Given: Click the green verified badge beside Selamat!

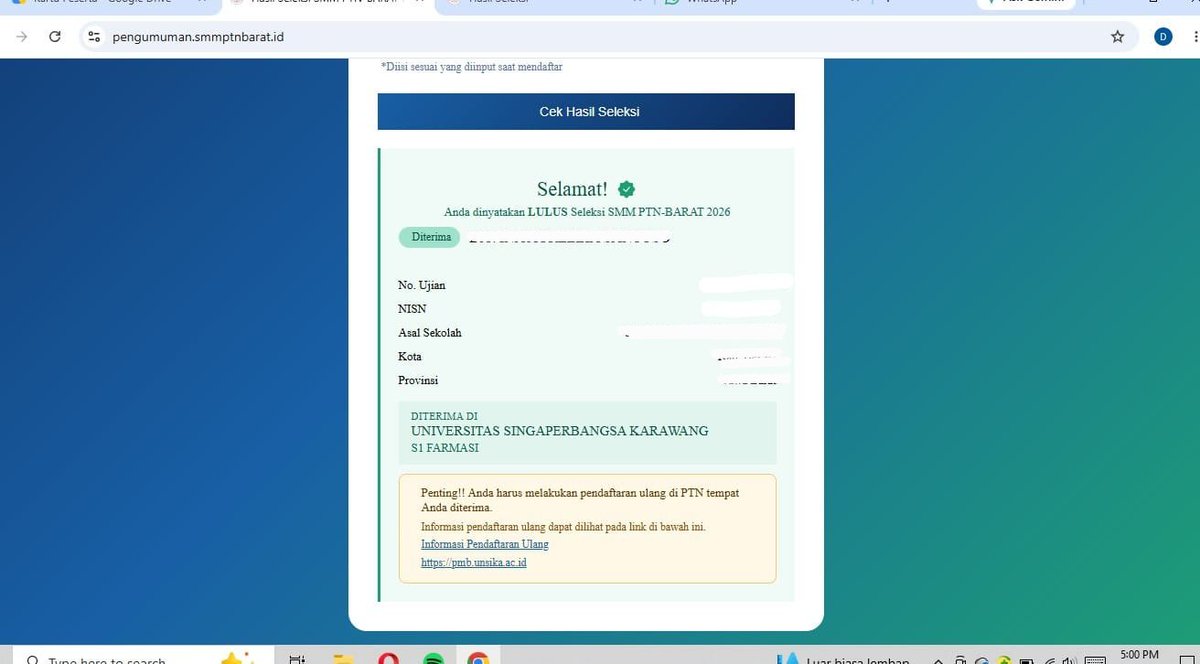Looking at the screenshot, I should 627,189.
